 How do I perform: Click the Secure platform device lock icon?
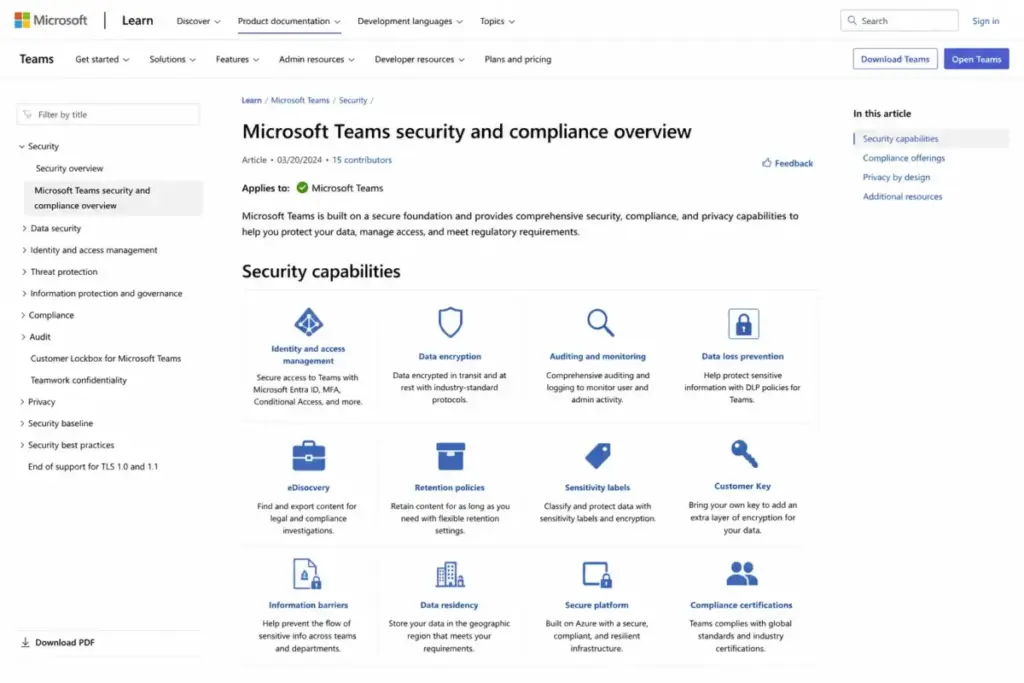[597, 575]
